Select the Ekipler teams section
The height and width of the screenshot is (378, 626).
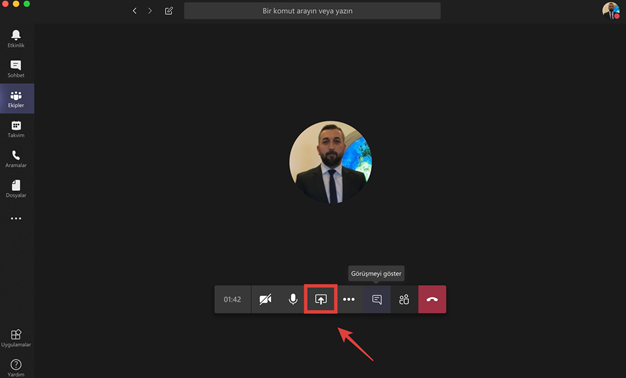click(x=16, y=99)
